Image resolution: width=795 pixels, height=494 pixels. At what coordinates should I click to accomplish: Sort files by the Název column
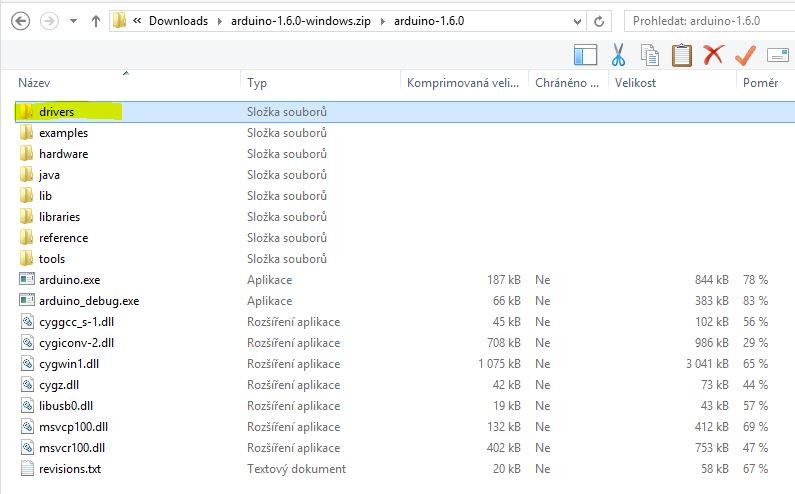pyautogui.click(x=34, y=83)
